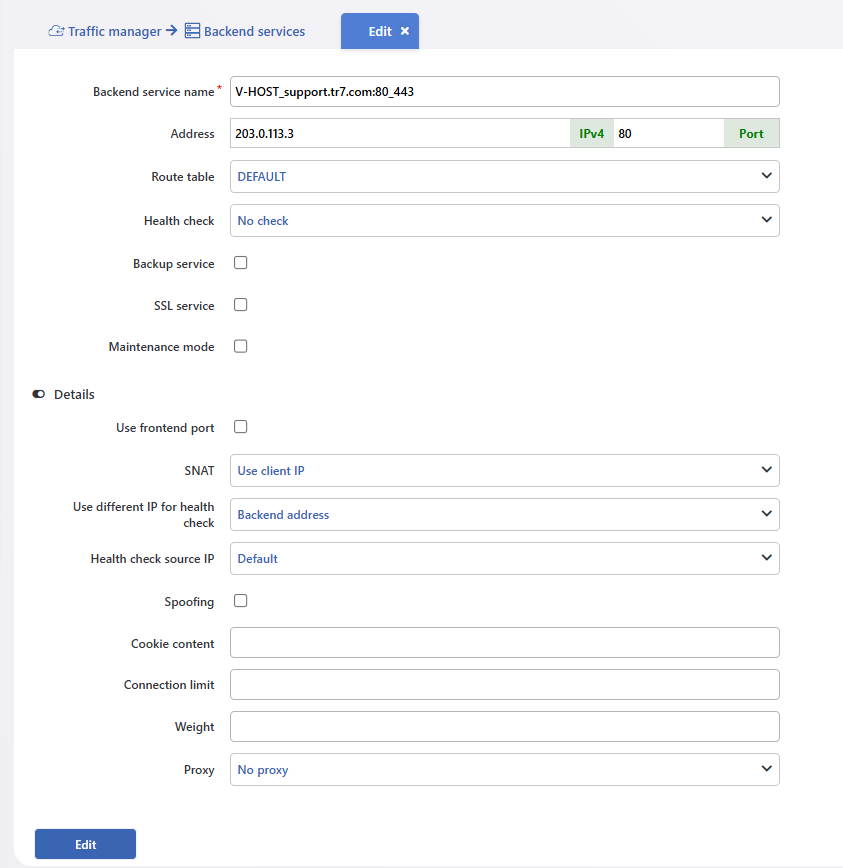Expand the Health check dropdown
Viewport: 843px width, 868px height.
pyautogui.click(x=505, y=220)
